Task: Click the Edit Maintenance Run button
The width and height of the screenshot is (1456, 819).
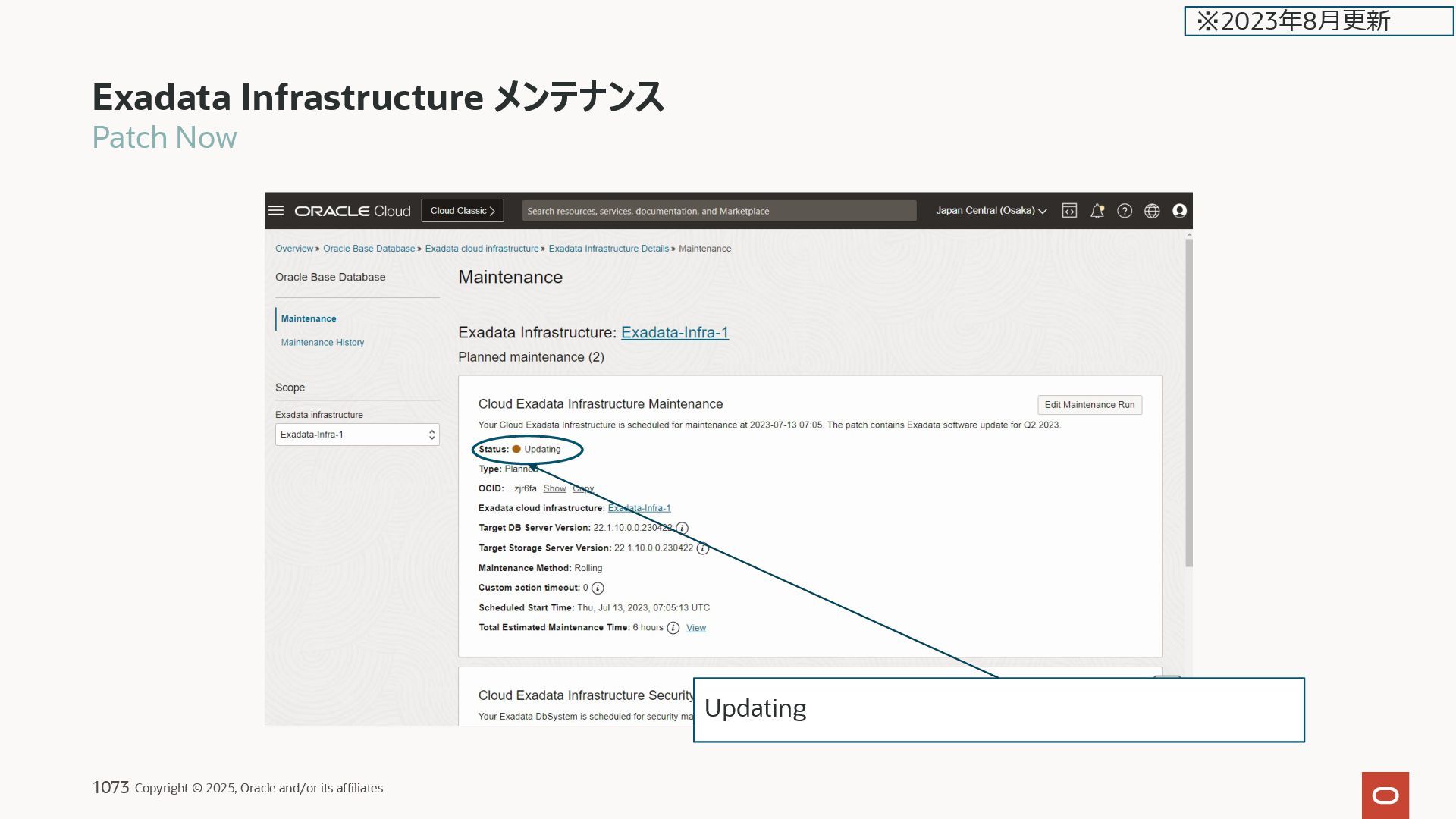Action: click(x=1089, y=405)
